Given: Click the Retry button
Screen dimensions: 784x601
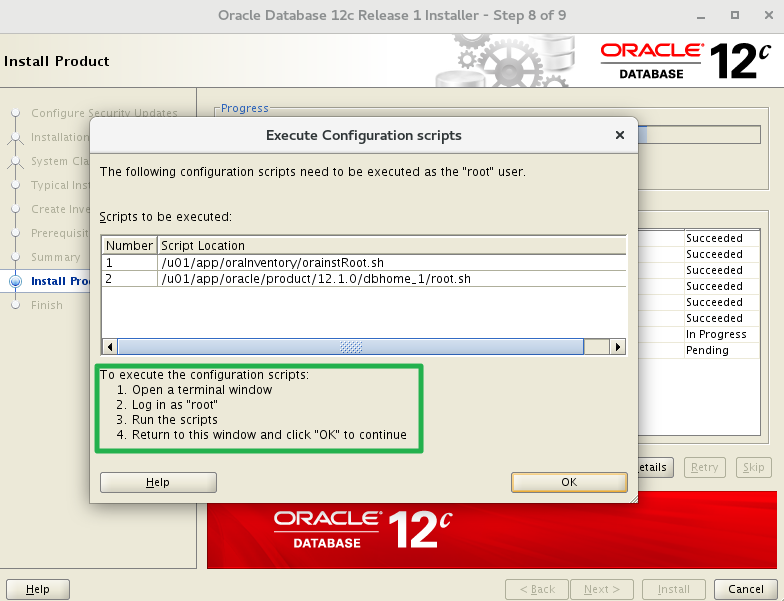Looking at the screenshot, I should click(704, 468).
